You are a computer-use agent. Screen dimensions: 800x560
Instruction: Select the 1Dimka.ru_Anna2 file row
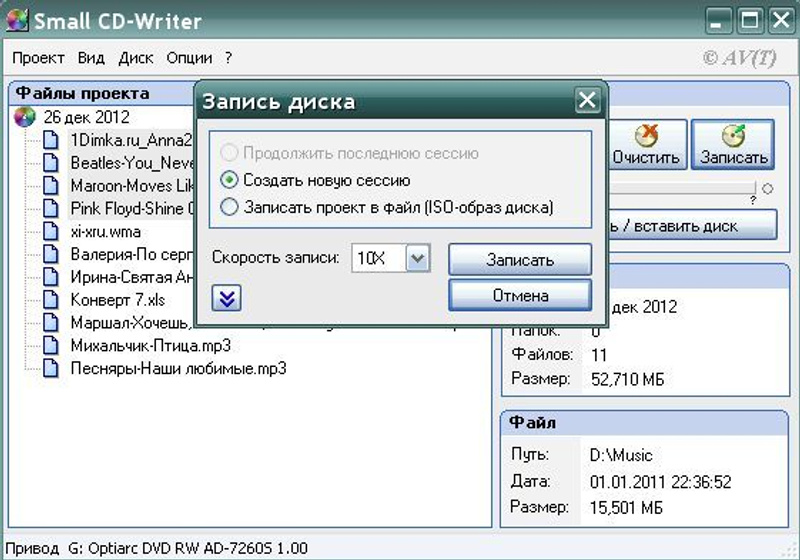tap(131, 140)
